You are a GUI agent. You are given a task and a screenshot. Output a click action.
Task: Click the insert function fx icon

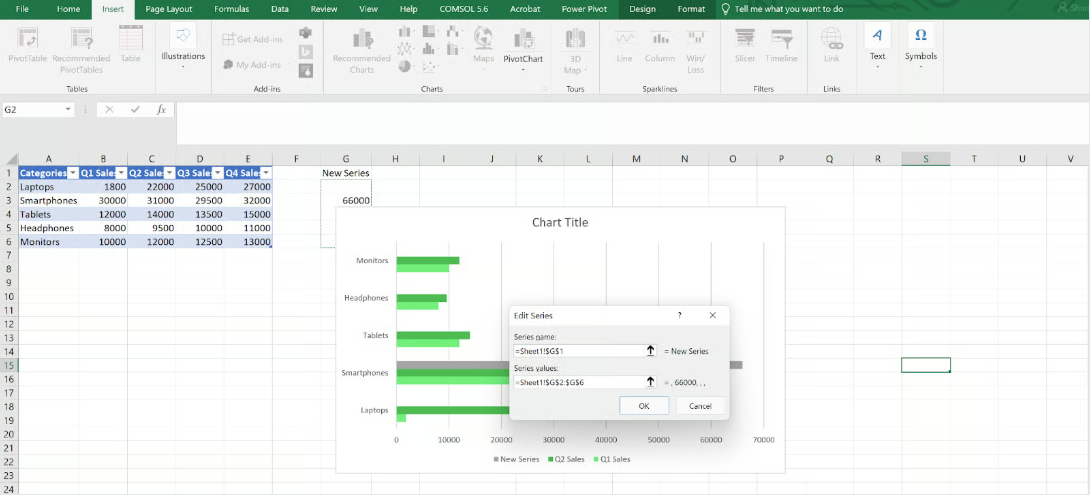161,109
